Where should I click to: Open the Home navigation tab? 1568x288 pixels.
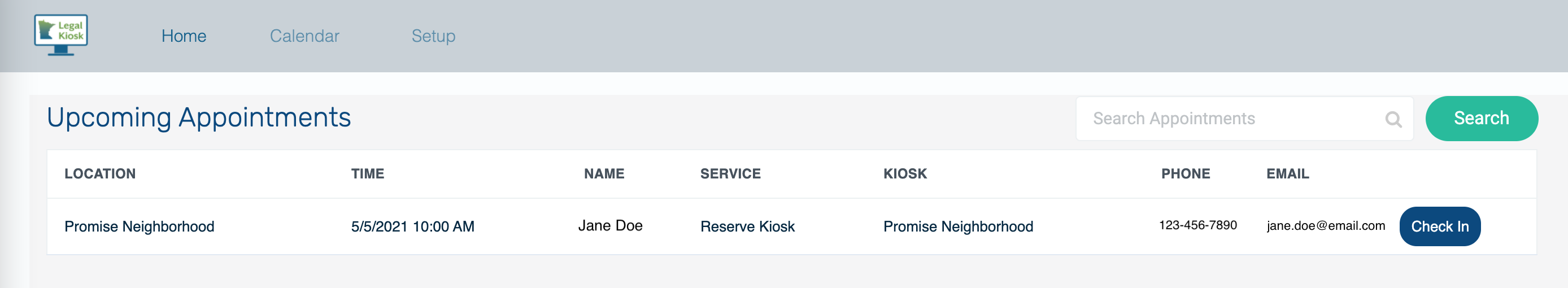pyautogui.click(x=184, y=36)
